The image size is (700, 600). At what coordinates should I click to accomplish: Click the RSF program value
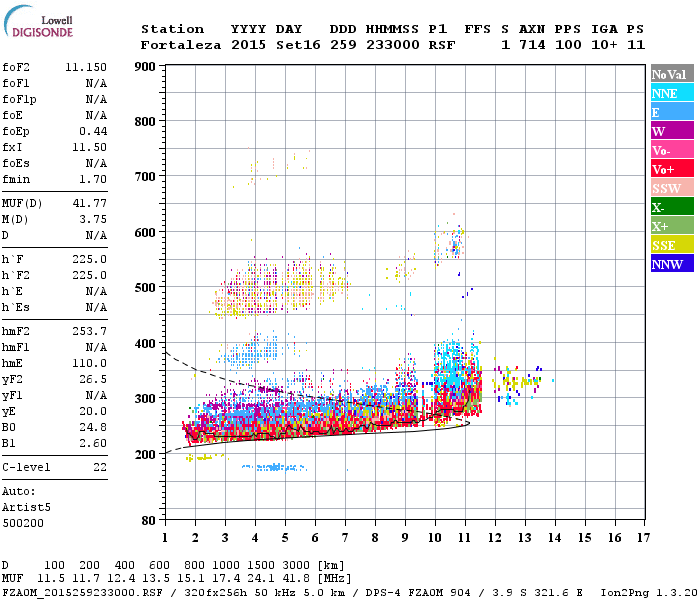coord(442,45)
